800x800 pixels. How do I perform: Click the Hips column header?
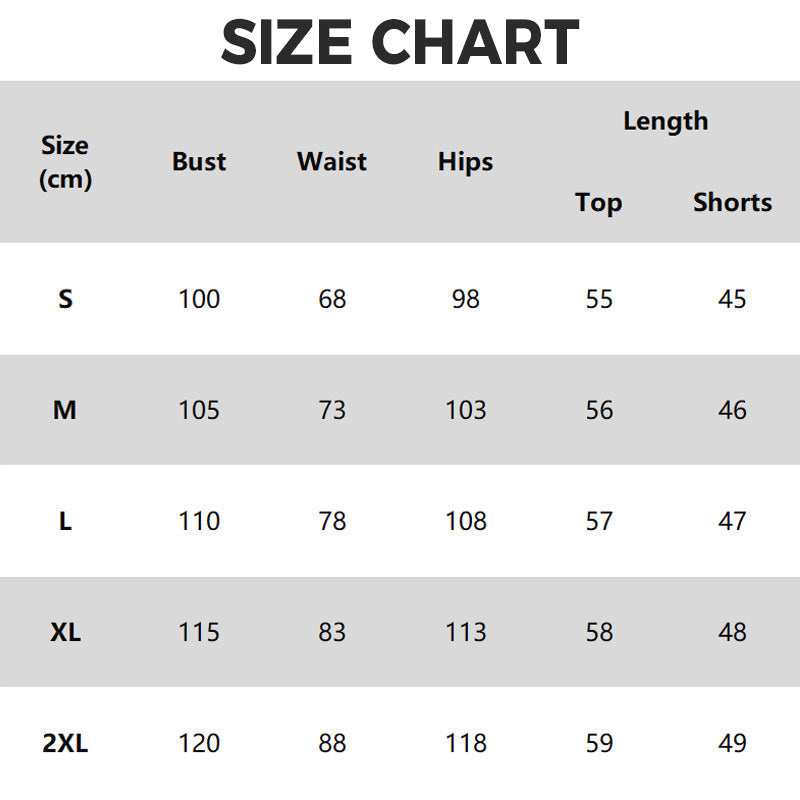[x=465, y=161]
